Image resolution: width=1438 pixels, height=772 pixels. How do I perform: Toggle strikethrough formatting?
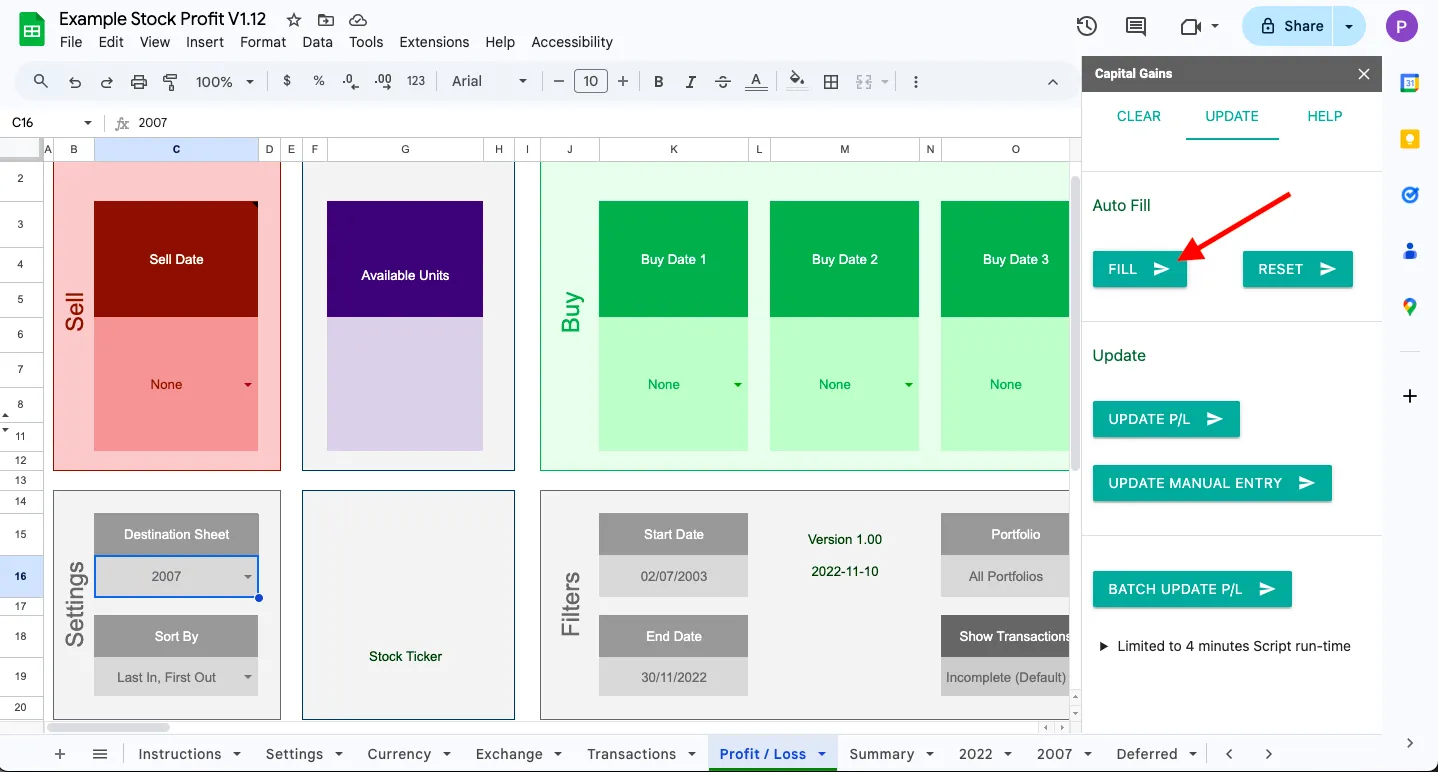723,82
